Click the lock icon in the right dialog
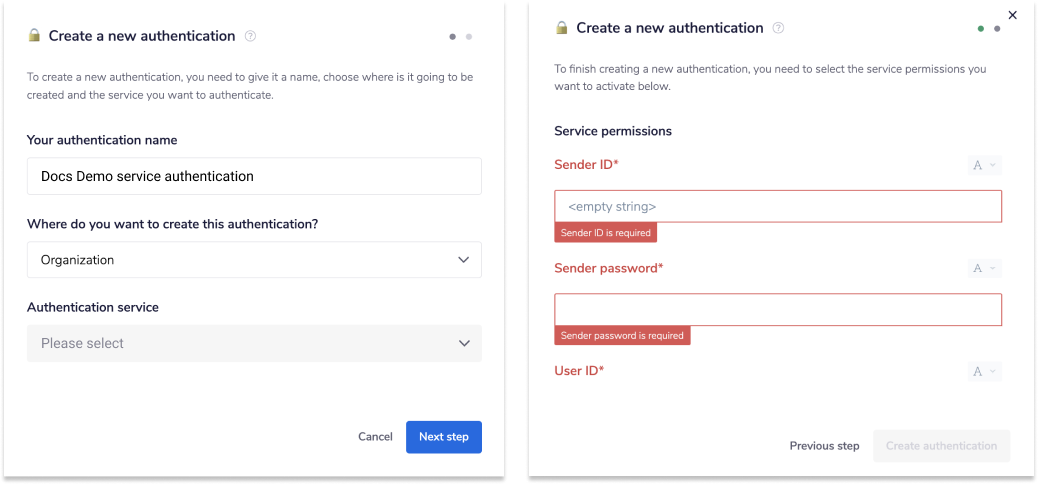This screenshot has width=1038, height=485. pos(562,28)
